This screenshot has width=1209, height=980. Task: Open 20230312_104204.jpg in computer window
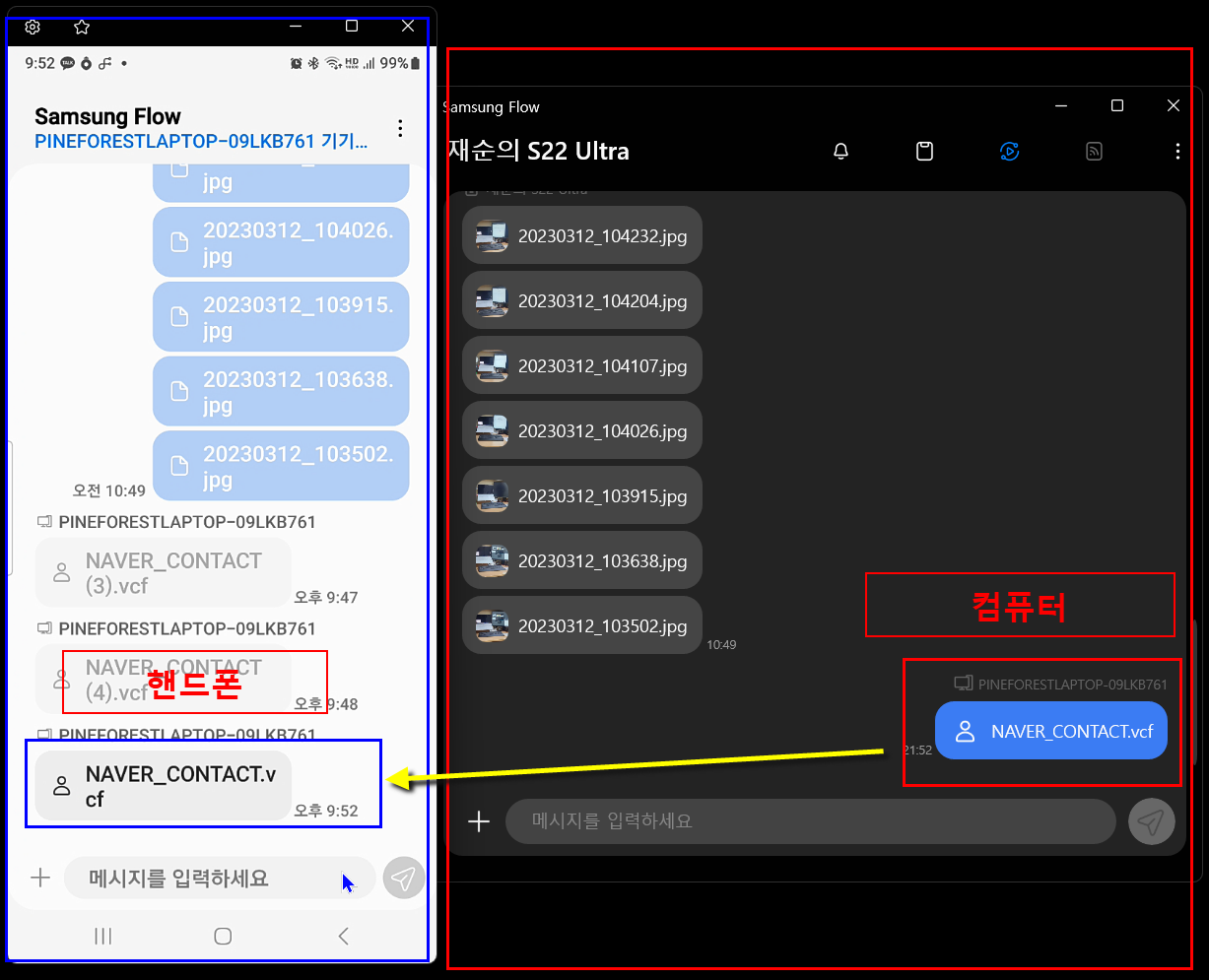click(582, 300)
